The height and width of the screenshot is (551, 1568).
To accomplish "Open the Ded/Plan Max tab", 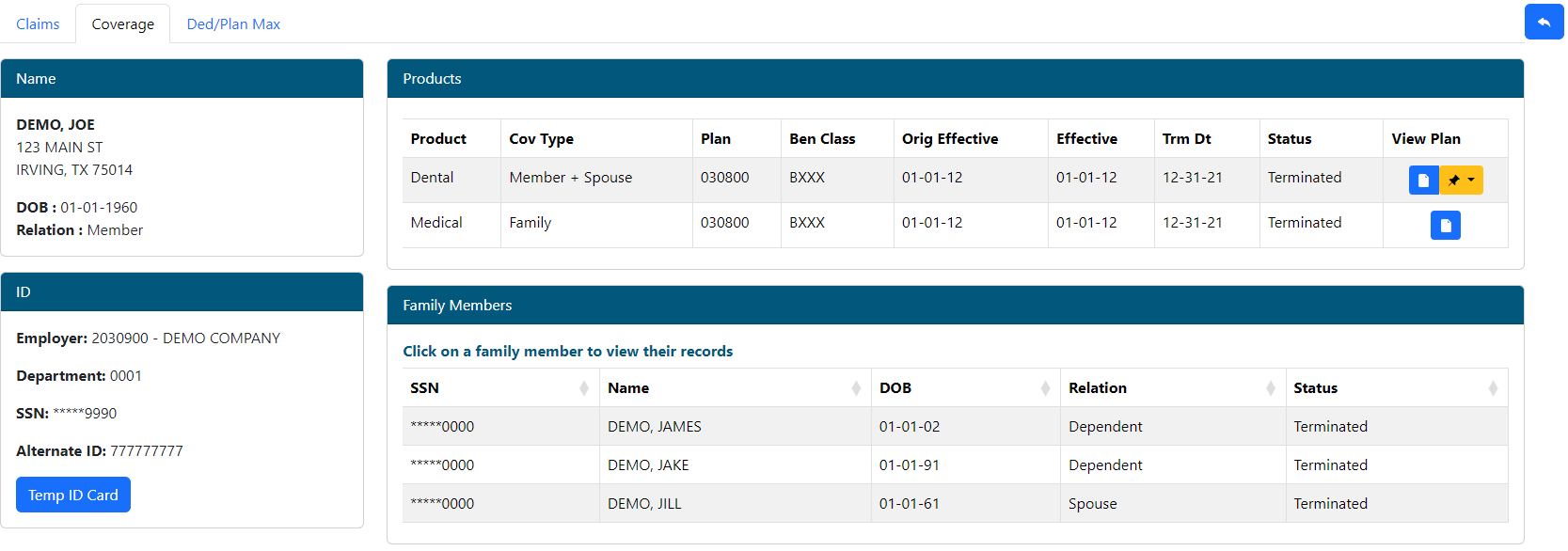I will tap(233, 24).
